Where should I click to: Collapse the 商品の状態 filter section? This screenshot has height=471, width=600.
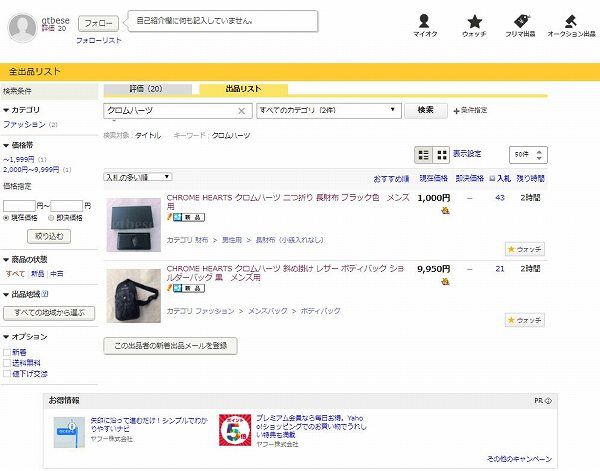(25, 259)
